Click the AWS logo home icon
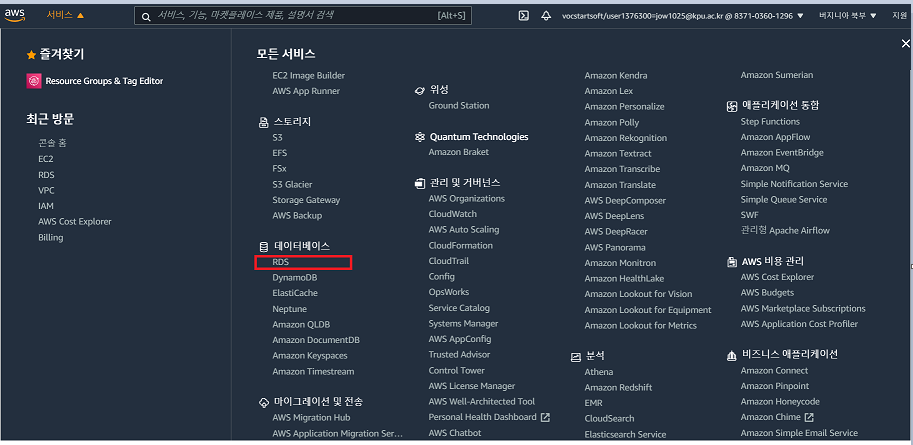Viewport: 913px width, 445px height. pyautogui.click(x=15, y=15)
